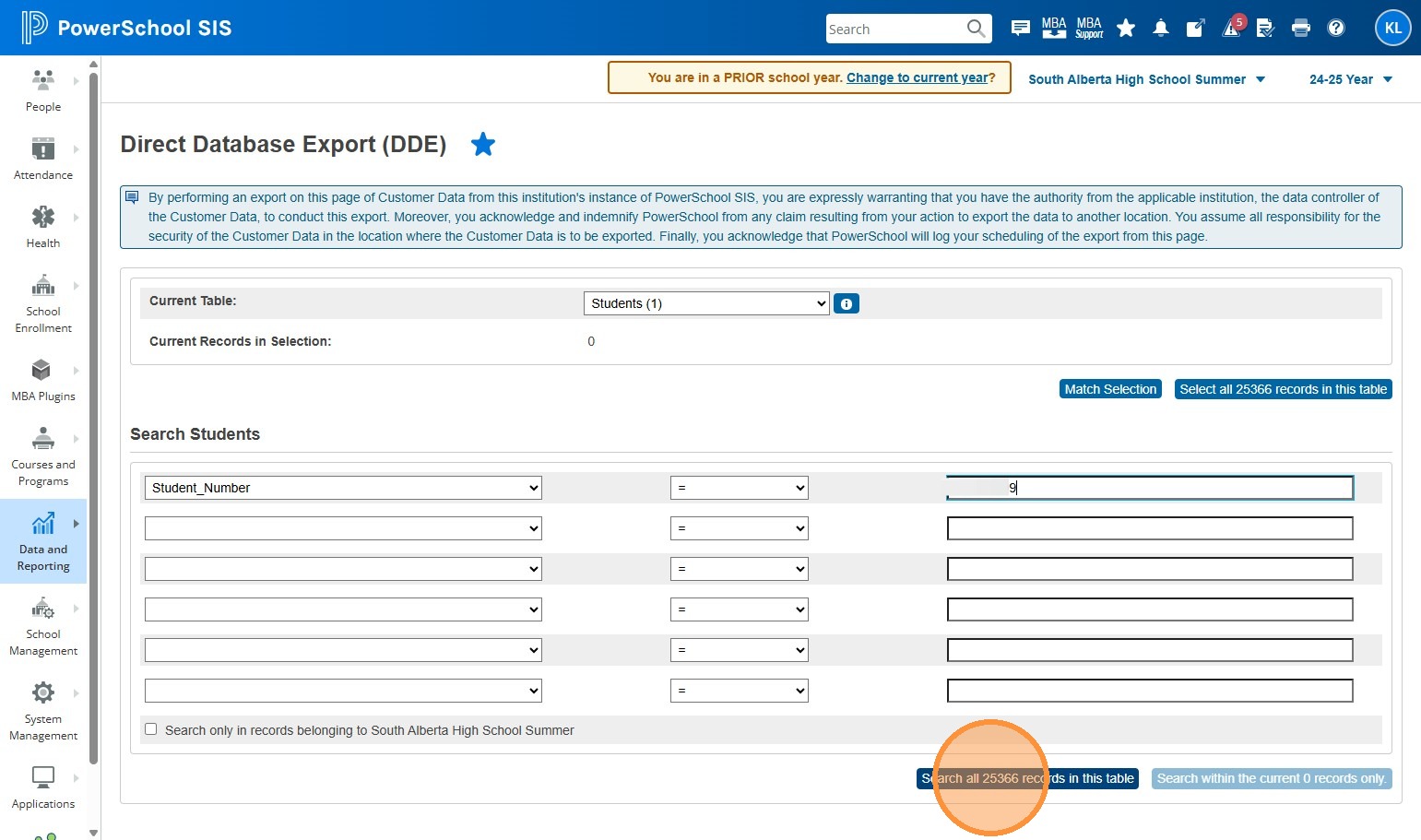Screen dimensions: 1421x840
Task: Open the System Management navigation menu
Action: (x=43, y=711)
